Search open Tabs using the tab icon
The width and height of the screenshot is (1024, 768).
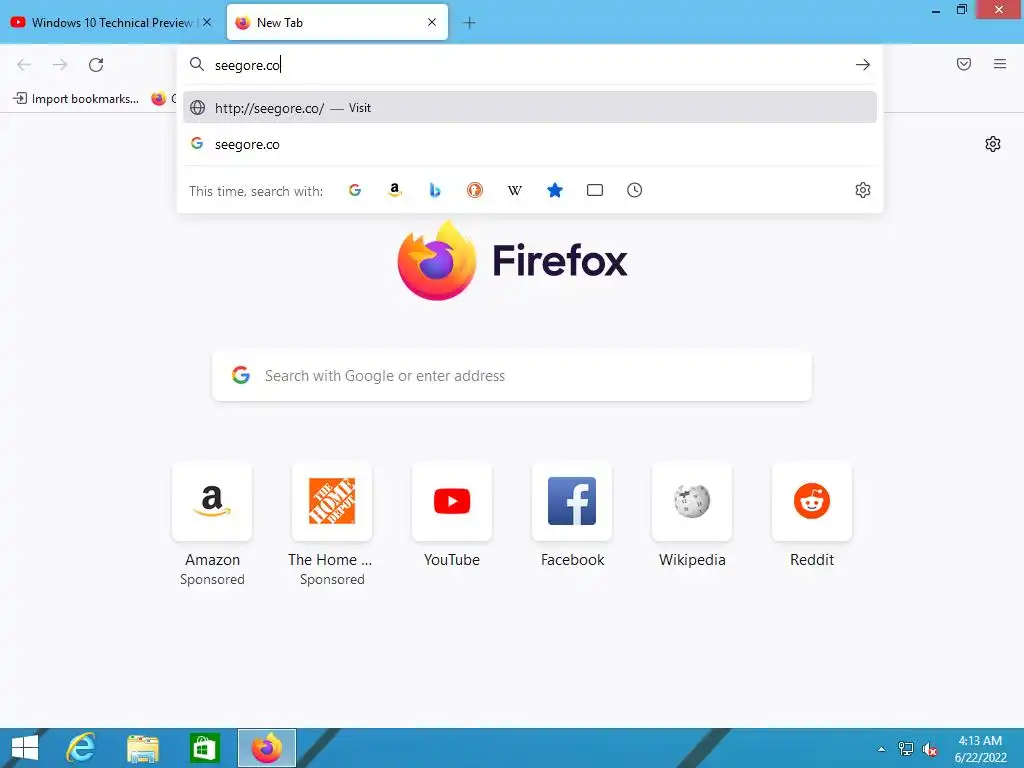595,190
